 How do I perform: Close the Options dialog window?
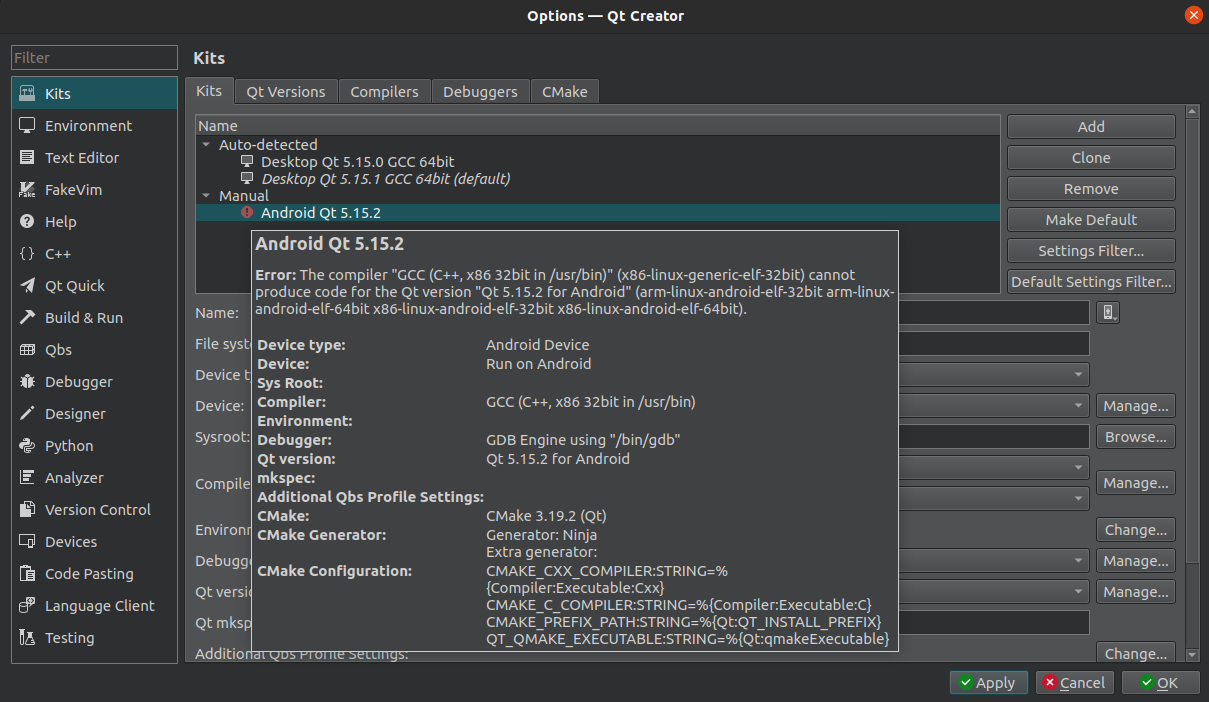click(1193, 15)
